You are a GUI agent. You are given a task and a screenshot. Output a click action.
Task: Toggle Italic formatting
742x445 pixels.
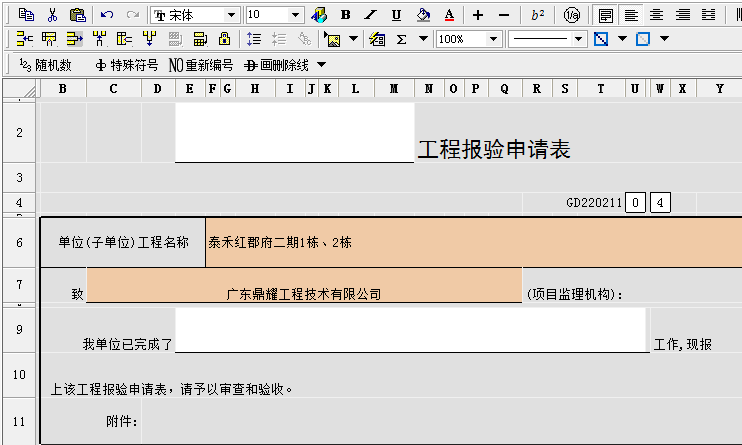371,15
